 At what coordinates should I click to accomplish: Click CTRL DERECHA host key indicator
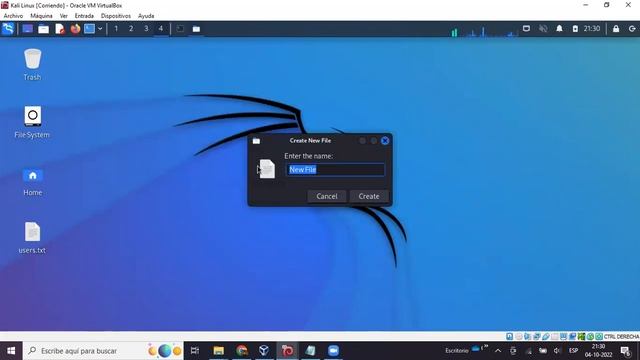(621, 336)
